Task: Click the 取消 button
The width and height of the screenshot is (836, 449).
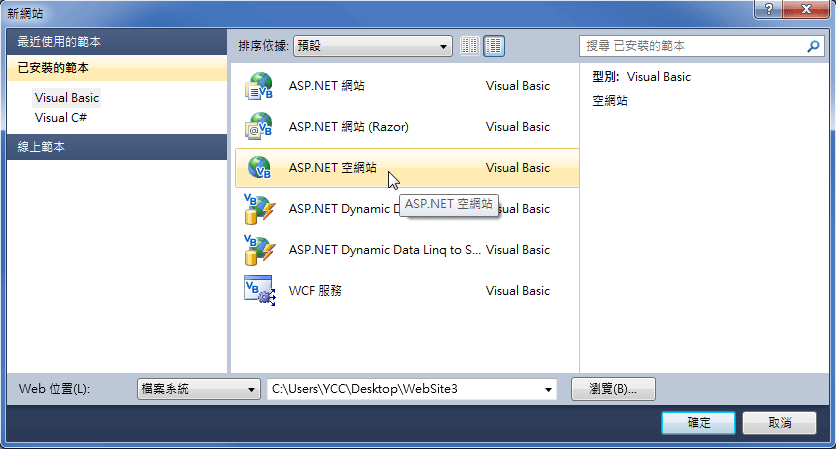Action: (x=779, y=423)
